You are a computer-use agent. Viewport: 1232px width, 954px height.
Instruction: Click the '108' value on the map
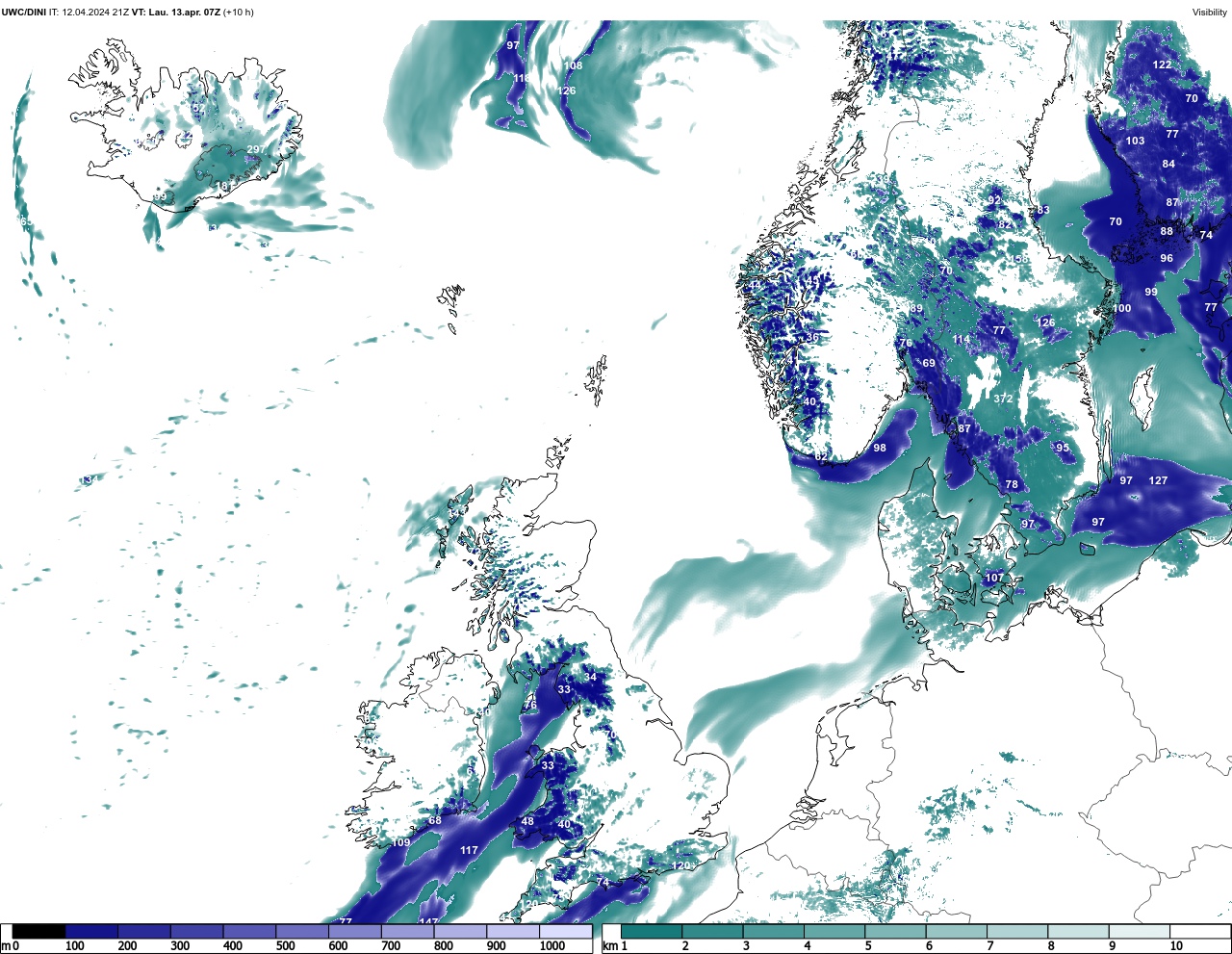[573, 65]
